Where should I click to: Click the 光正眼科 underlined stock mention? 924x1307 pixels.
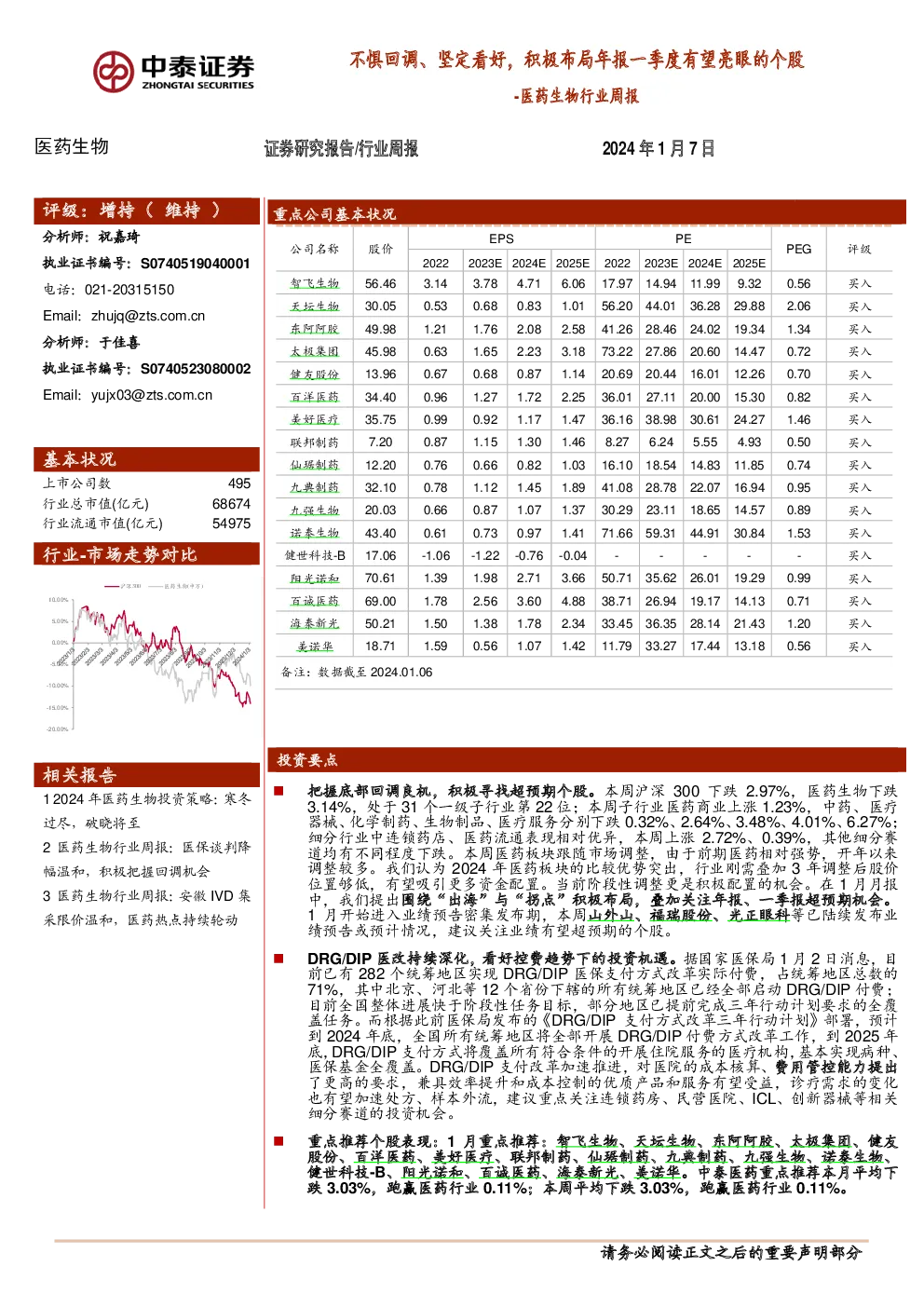pyautogui.click(x=758, y=915)
